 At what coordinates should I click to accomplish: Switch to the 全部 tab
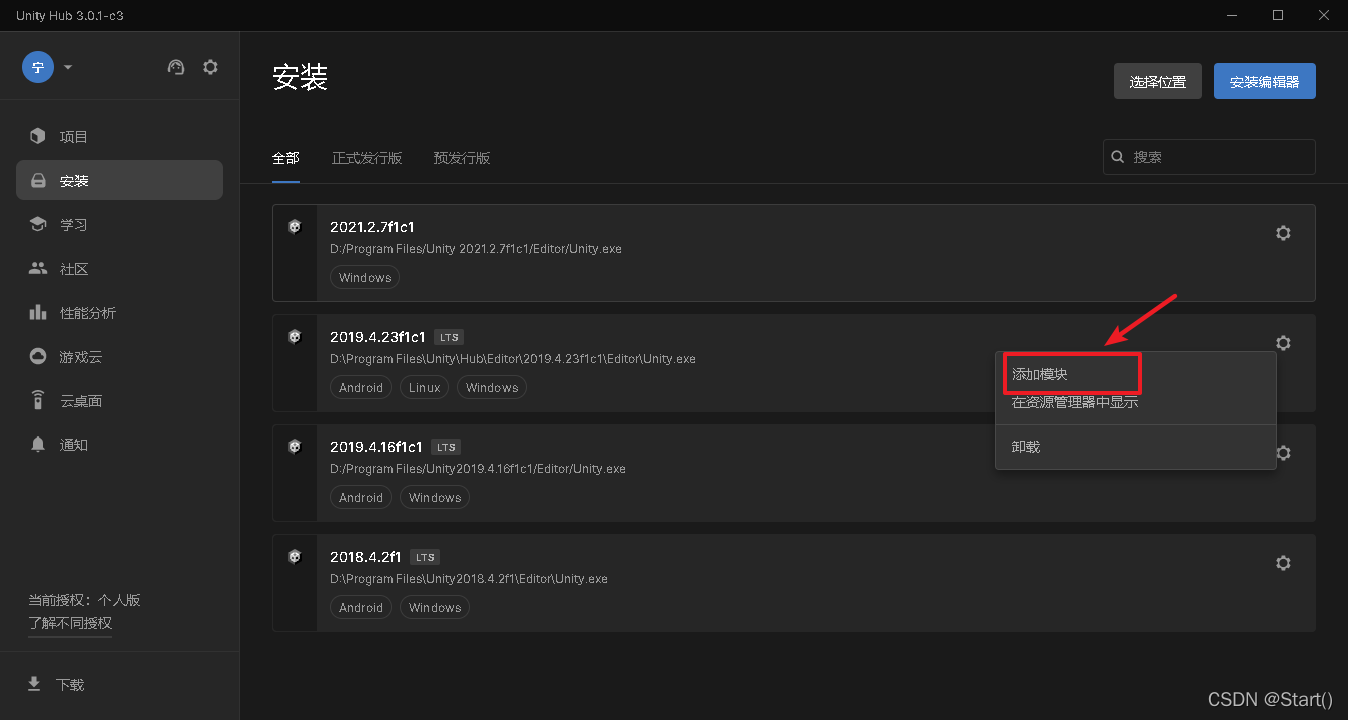tap(286, 158)
